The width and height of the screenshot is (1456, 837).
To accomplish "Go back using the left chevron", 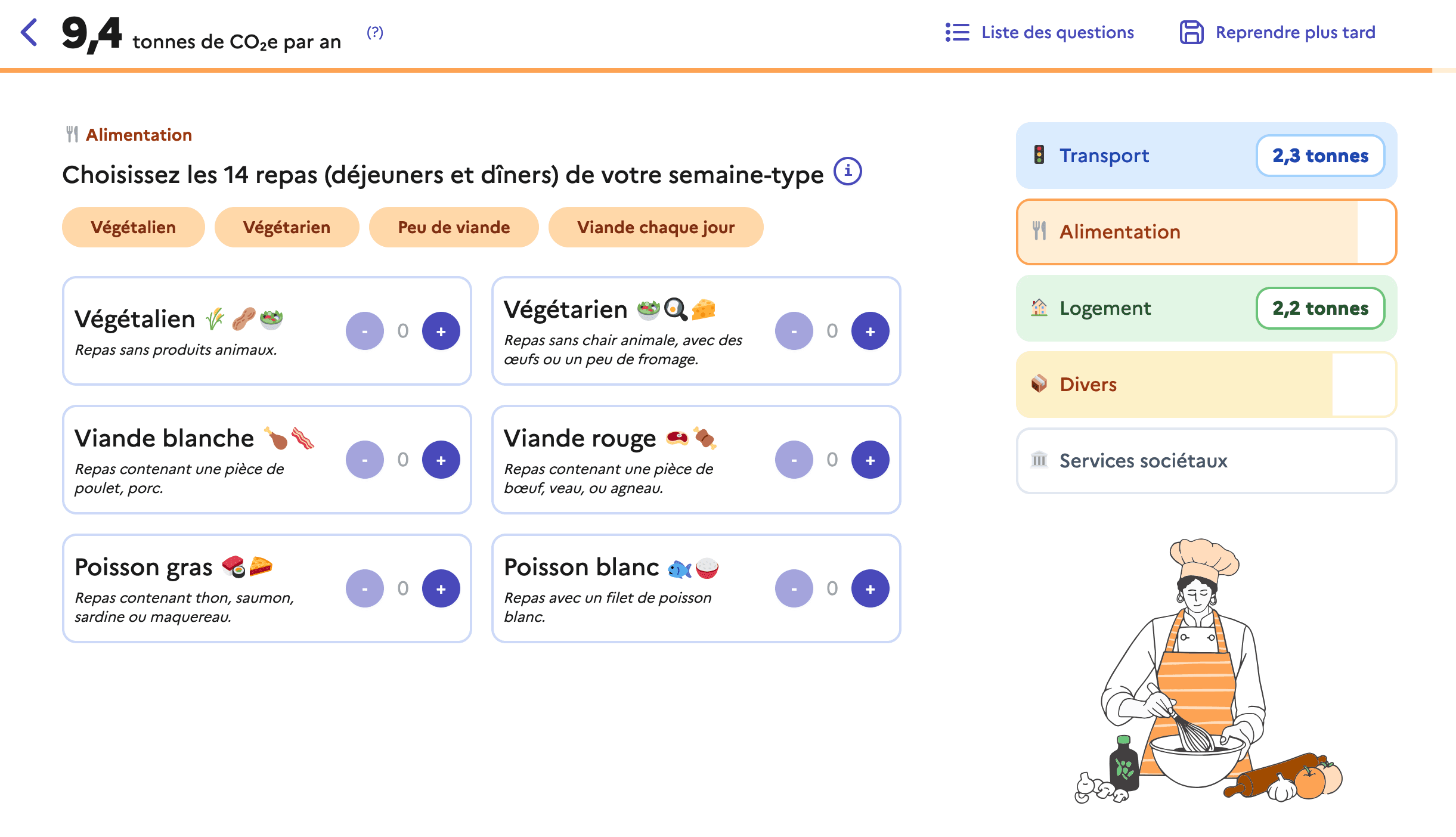I will point(27,33).
